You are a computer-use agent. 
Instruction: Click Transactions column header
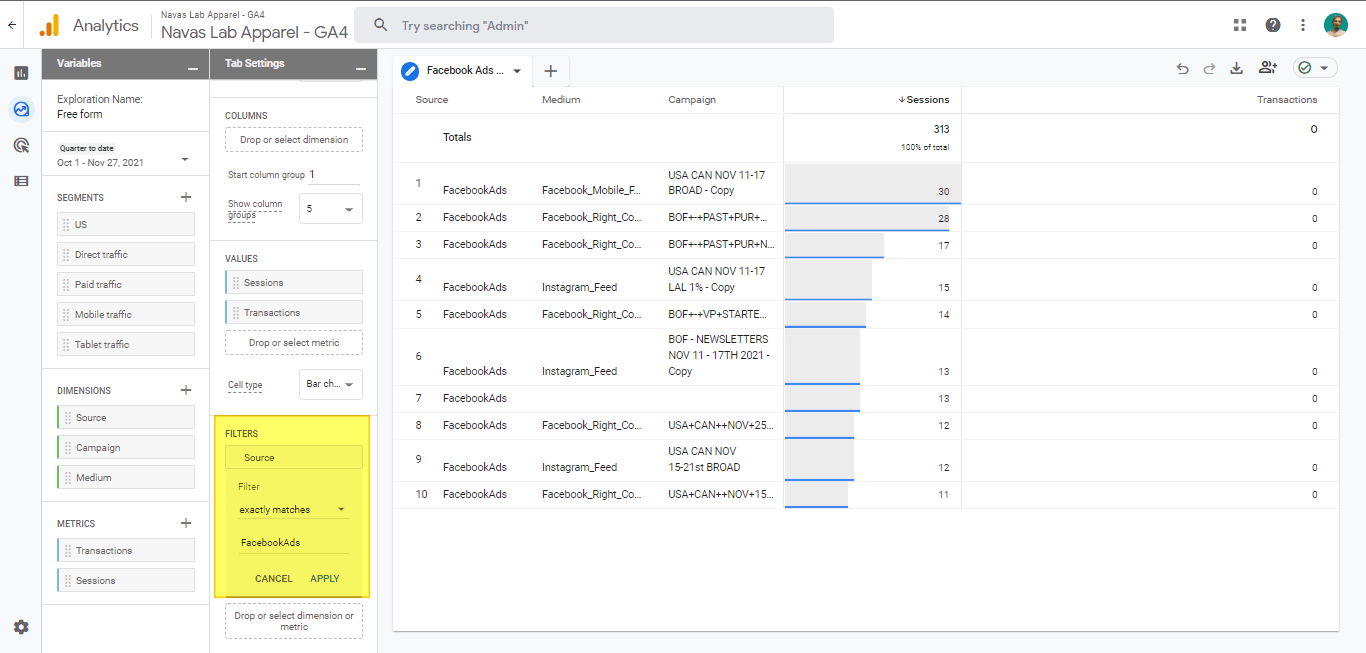click(x=1287, y=100)
